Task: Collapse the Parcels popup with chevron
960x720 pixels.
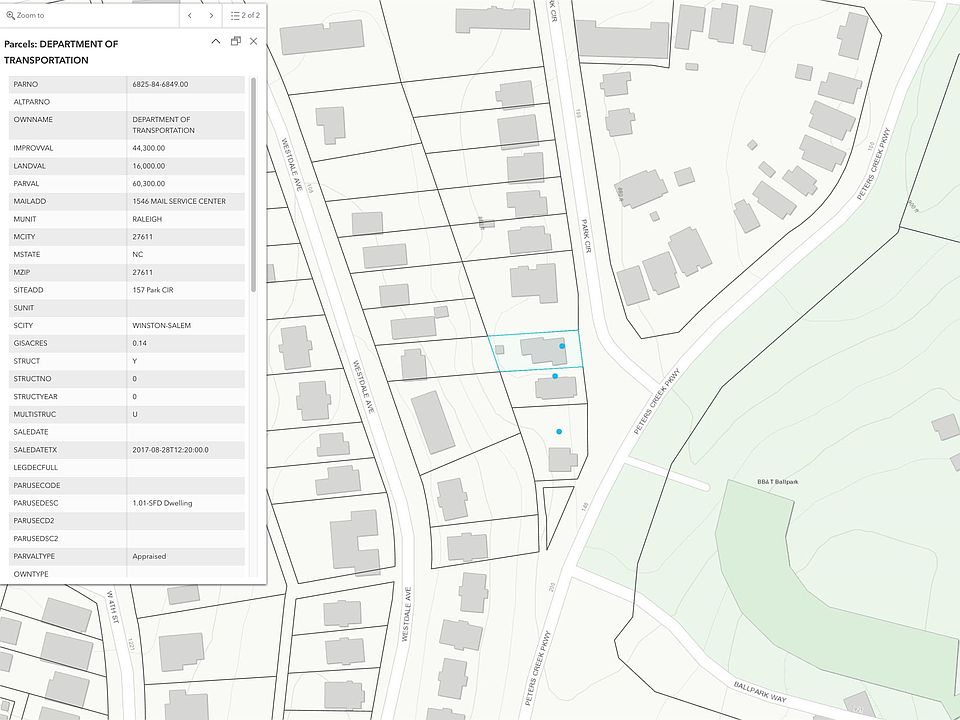Action: click(216, 41)
